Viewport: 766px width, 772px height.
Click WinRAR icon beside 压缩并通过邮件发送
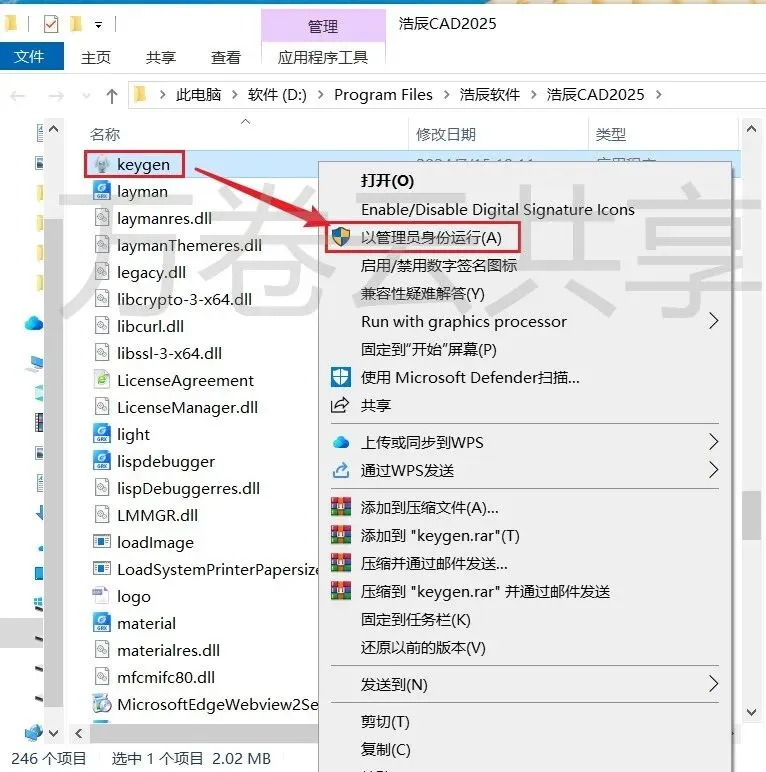341,563
